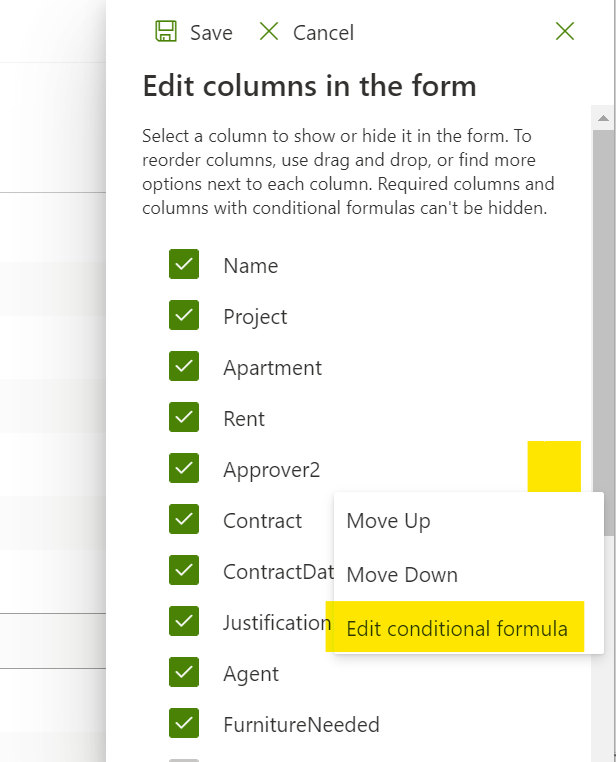Uncheck the Project column checkbox
Screen dimensions: 616x762
184,315
